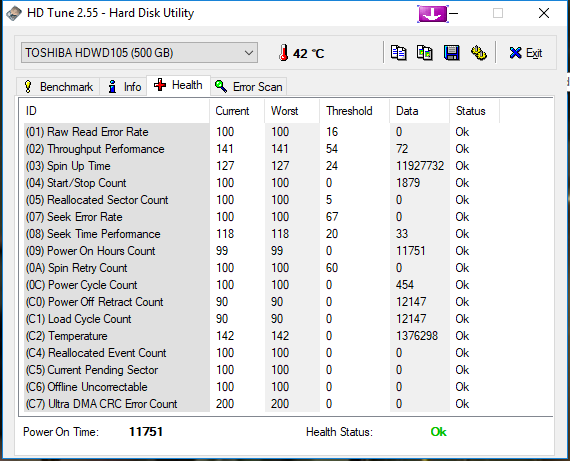570x461 pixels.
Task: Switch to the Error Scan tab
Action: 249,87
